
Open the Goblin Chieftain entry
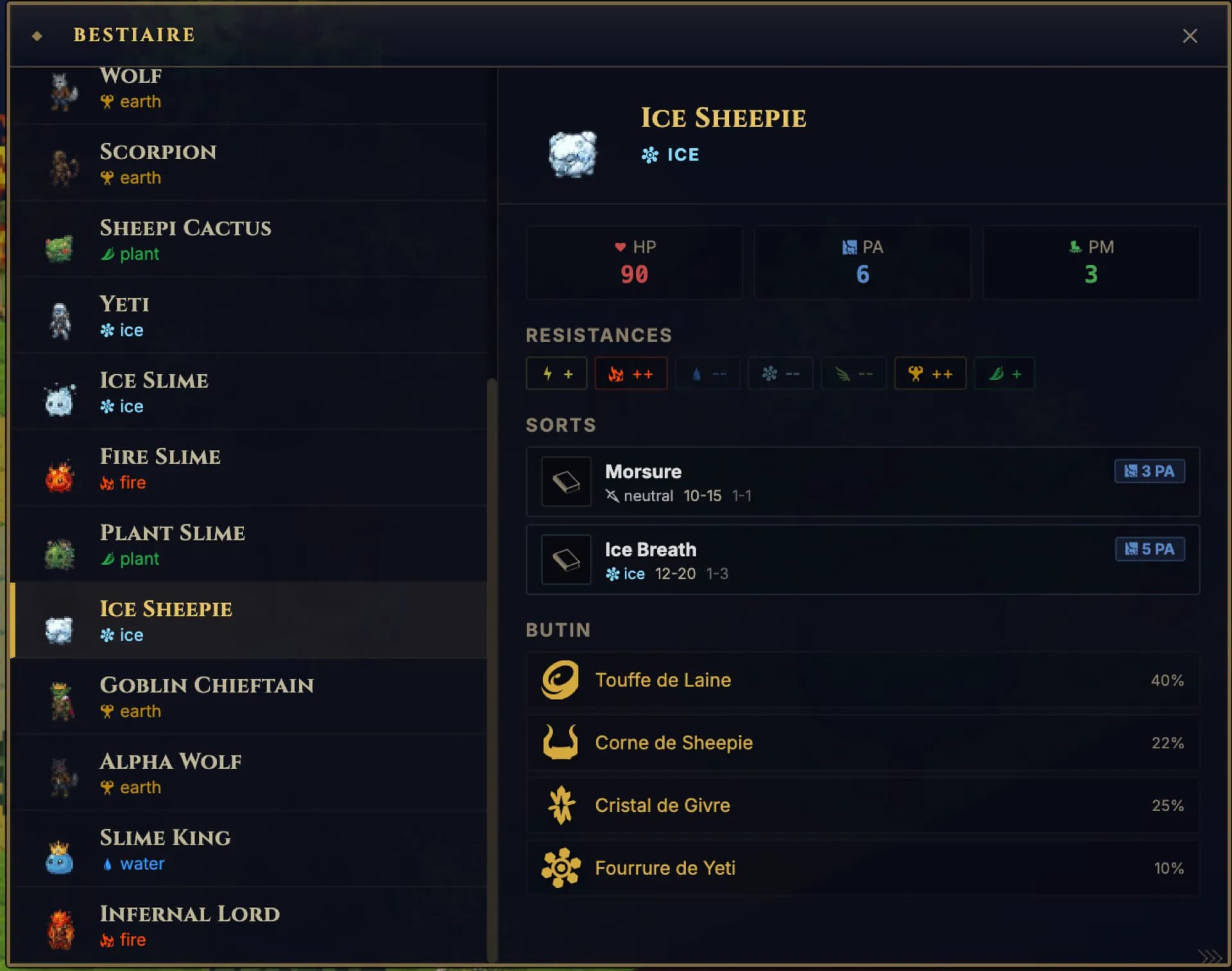tap(249, 697)
